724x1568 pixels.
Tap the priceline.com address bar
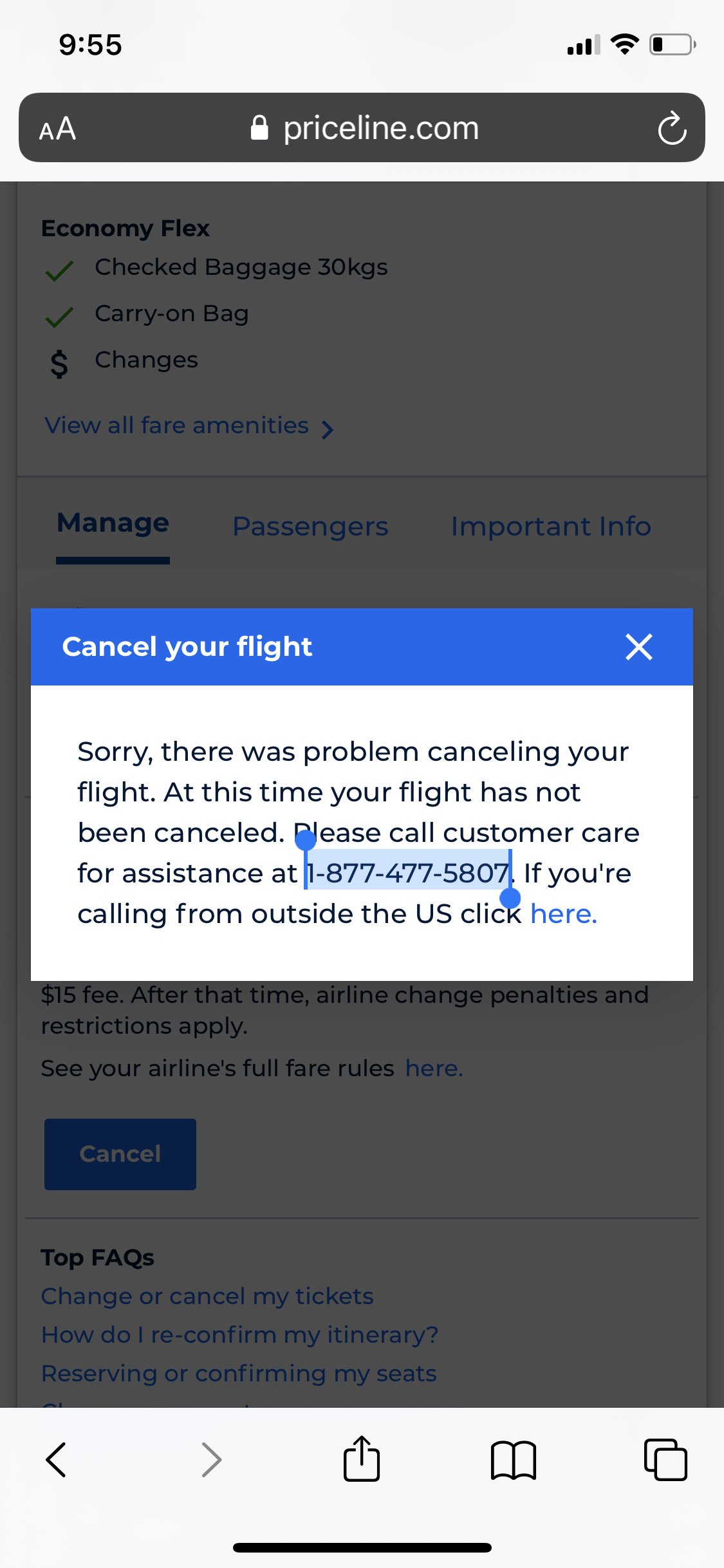tap(380, 127)
